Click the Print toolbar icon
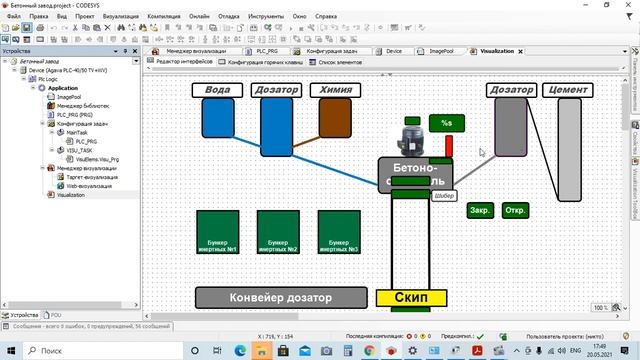The width and height of the screenshot is (640, 360). 40,28
